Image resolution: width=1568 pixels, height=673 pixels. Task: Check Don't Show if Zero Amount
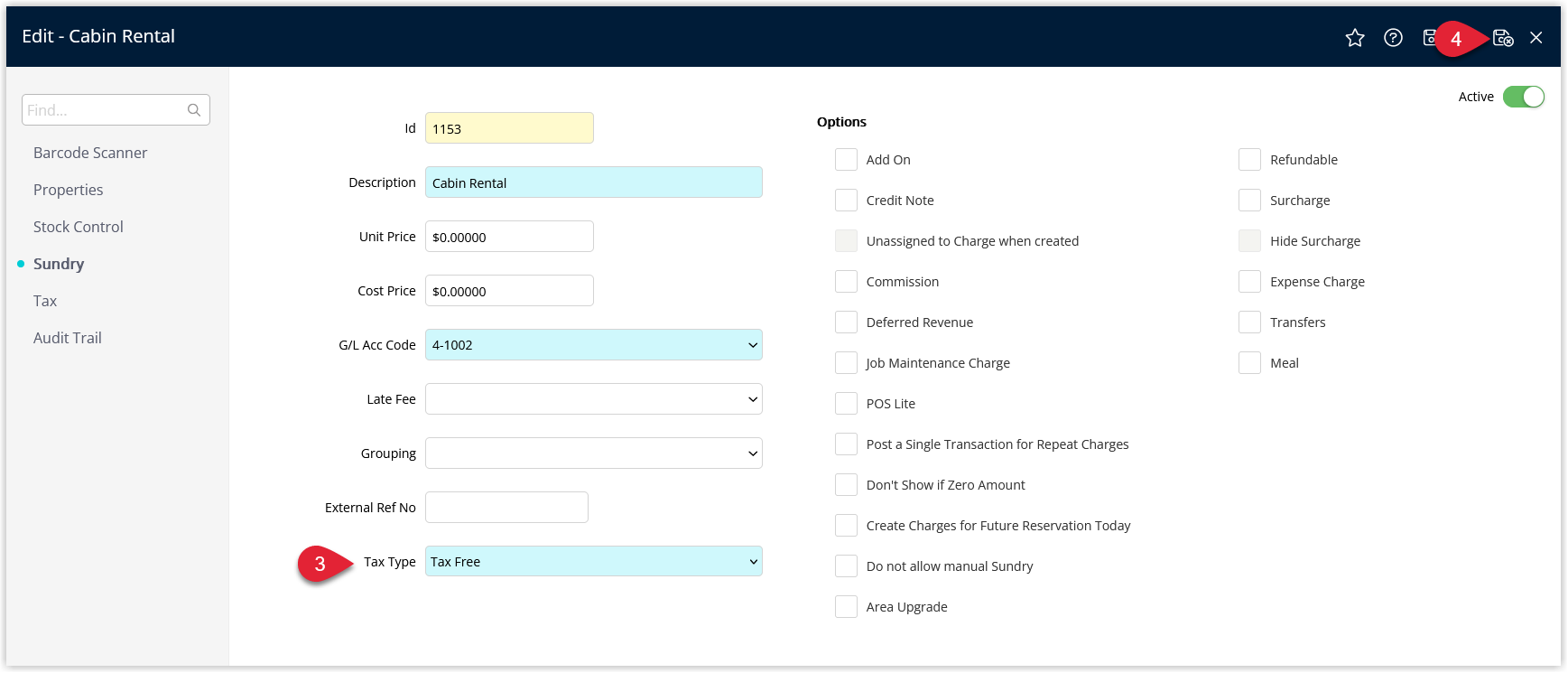point(846,485)
